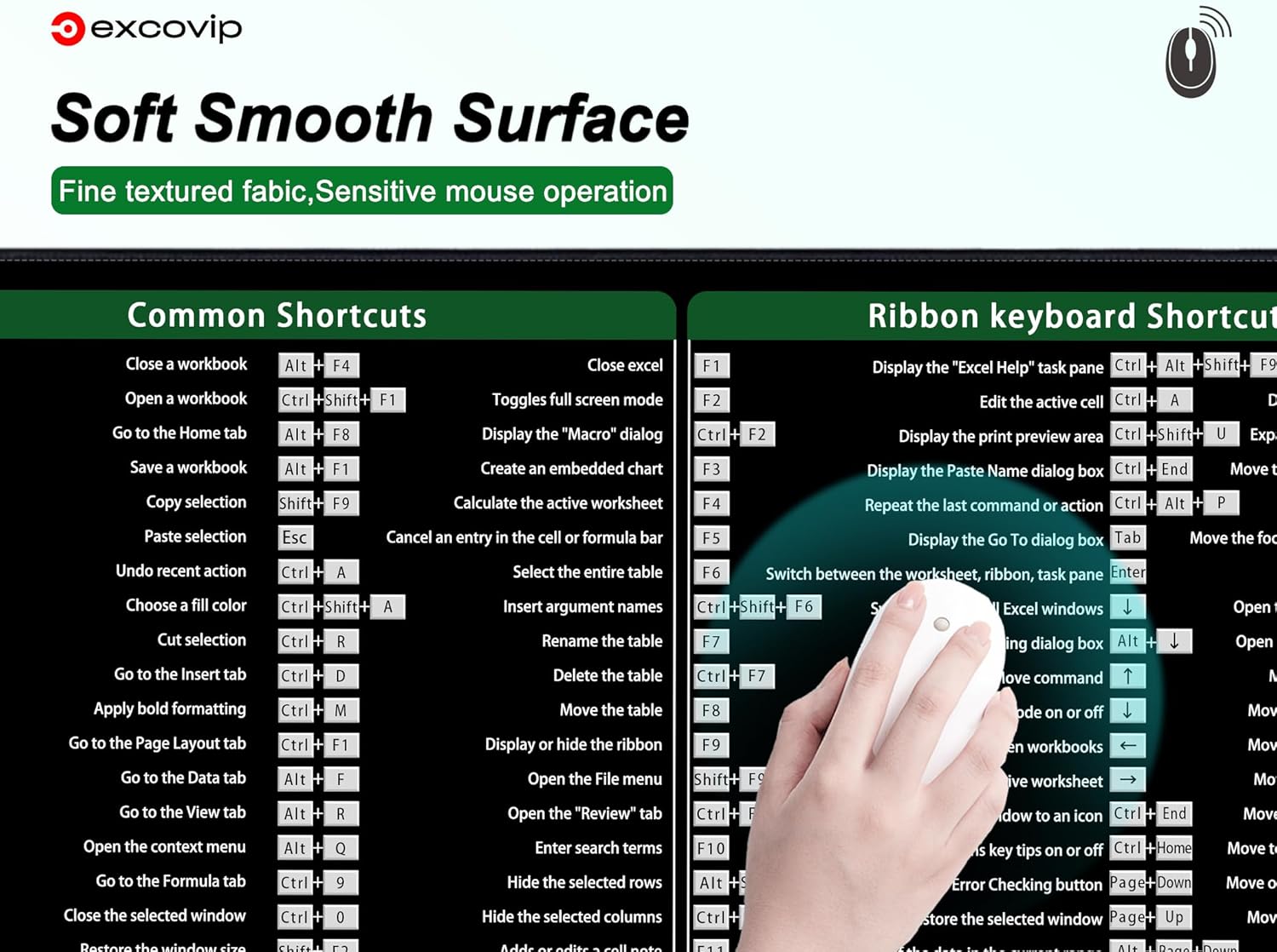Click the up arrow key icon
This screenshot has height=952, width=1277.
1128,677
